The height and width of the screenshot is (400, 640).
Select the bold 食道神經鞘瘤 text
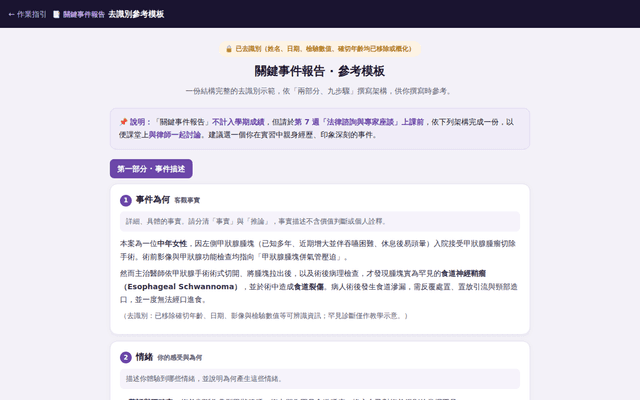click(x=463, y=273)
